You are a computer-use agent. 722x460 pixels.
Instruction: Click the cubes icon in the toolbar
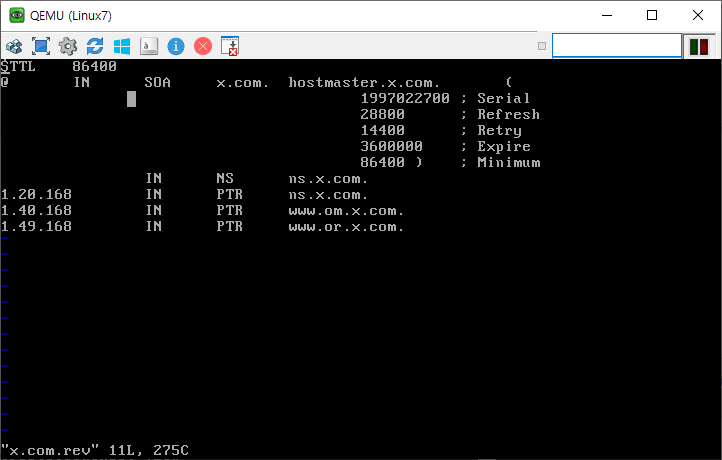(14, 46)
